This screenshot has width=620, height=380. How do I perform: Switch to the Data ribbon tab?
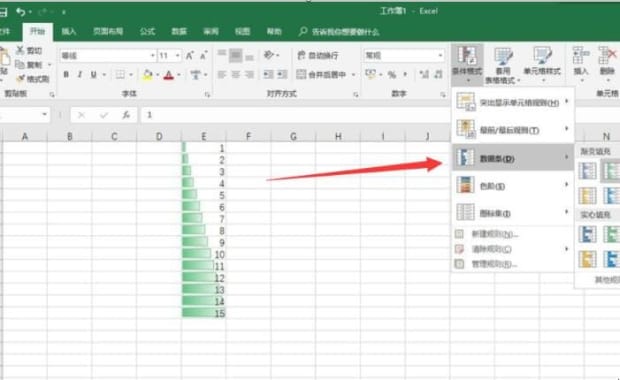(x=179, y=32)
